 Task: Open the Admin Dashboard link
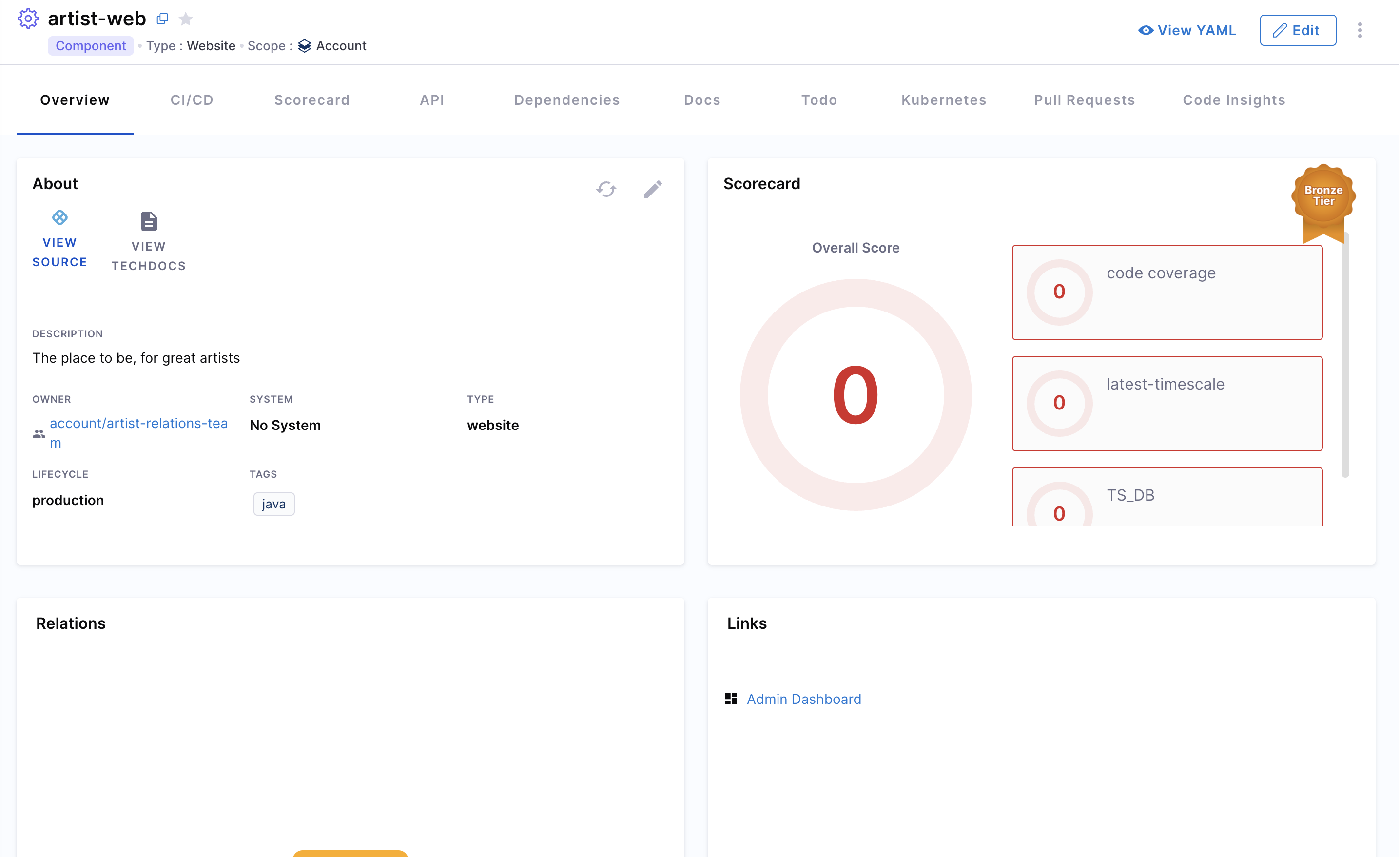803,699
